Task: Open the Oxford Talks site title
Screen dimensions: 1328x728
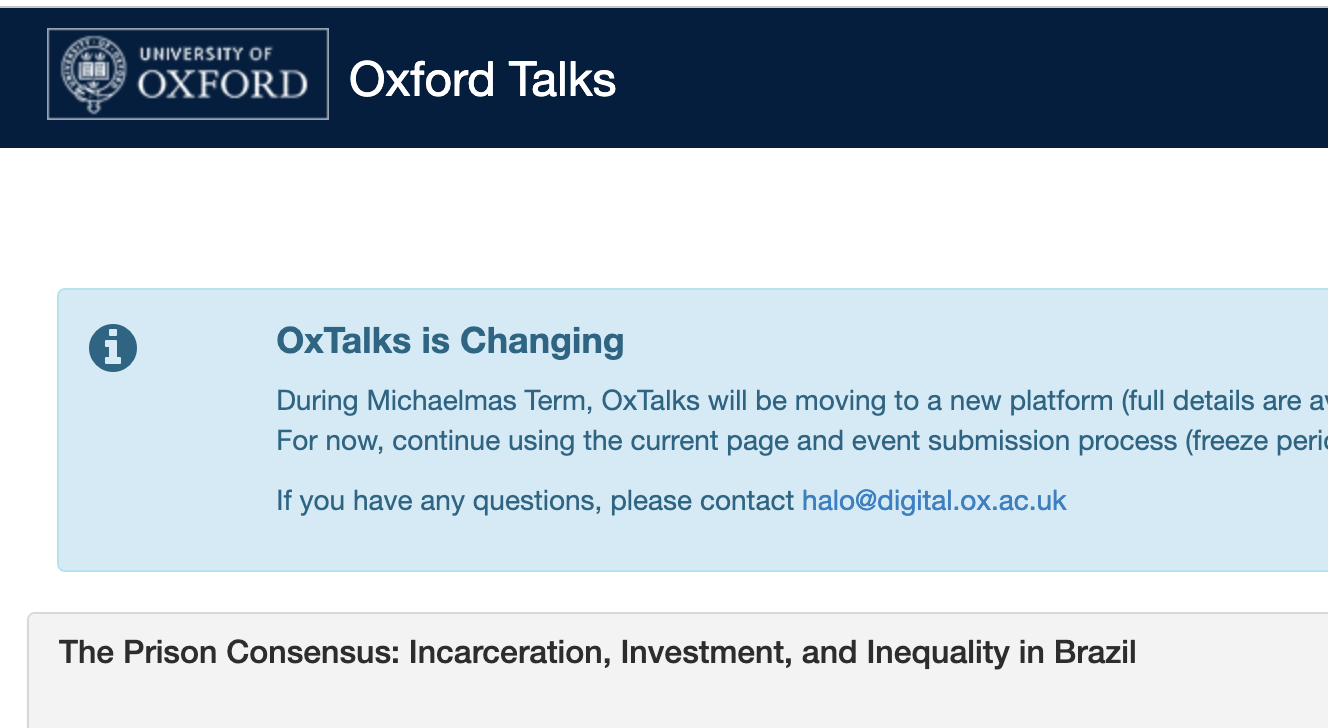Action: point(482,79)
